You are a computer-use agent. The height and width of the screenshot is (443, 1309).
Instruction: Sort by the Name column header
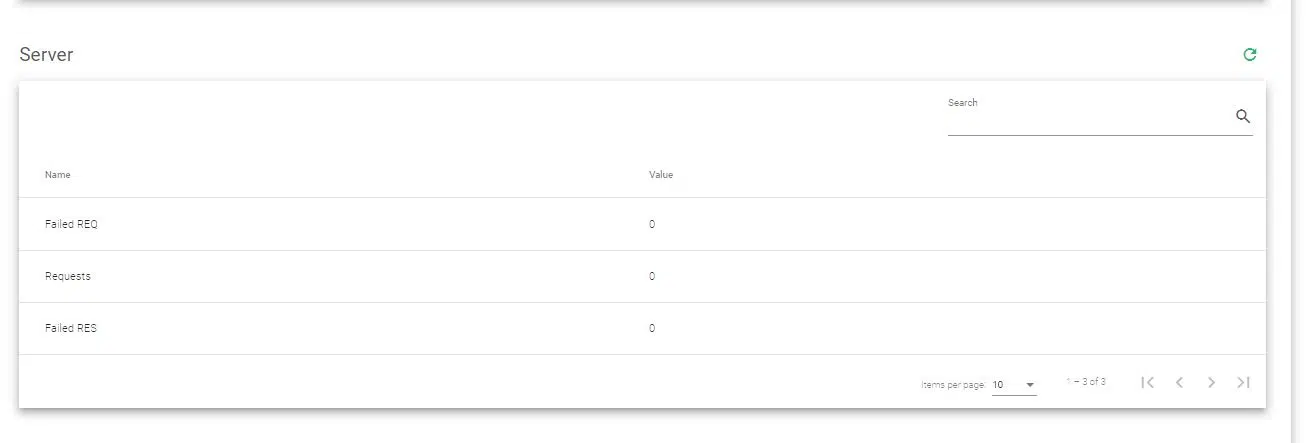58,175
